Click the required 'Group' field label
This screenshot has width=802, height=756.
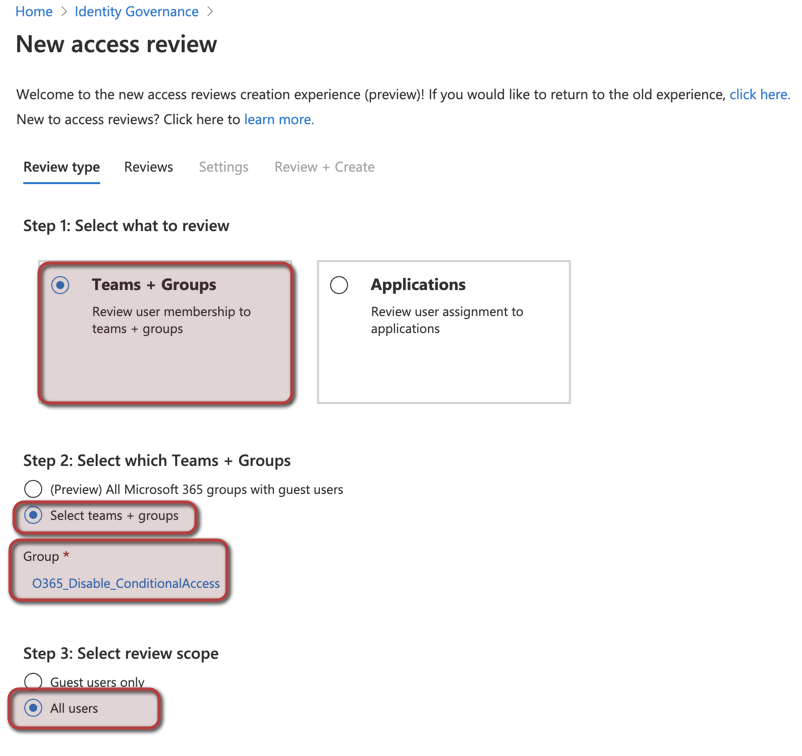tap(42, 556)
